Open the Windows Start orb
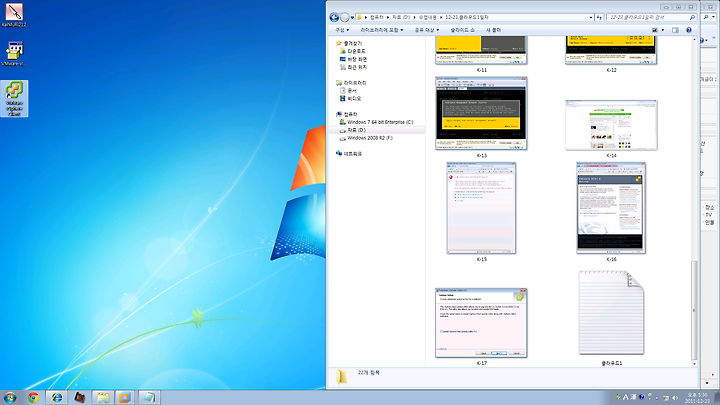 point(10,397)
